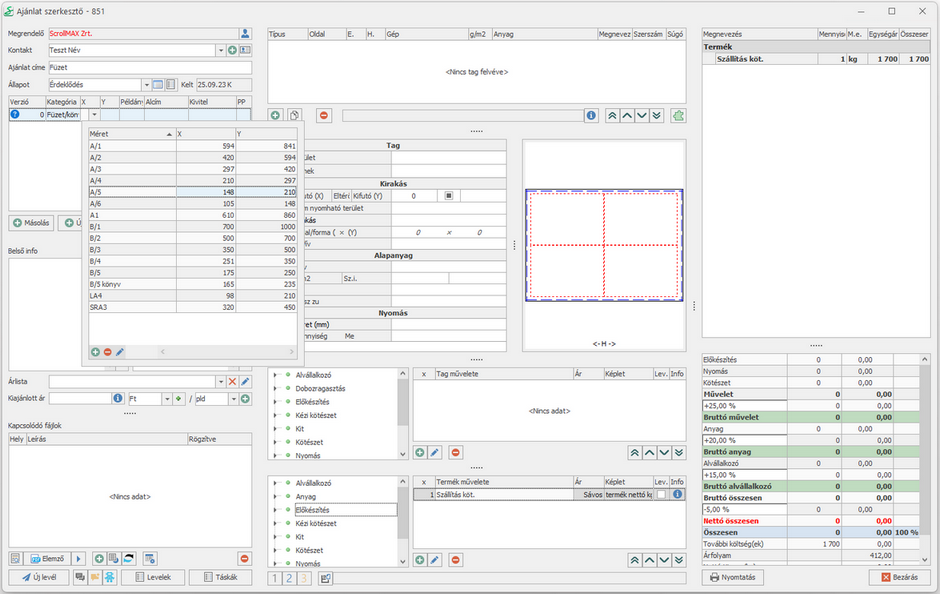The image size is (940, 594).
Task: Open the Kontakt dropdown list
Action: (220, 50)
